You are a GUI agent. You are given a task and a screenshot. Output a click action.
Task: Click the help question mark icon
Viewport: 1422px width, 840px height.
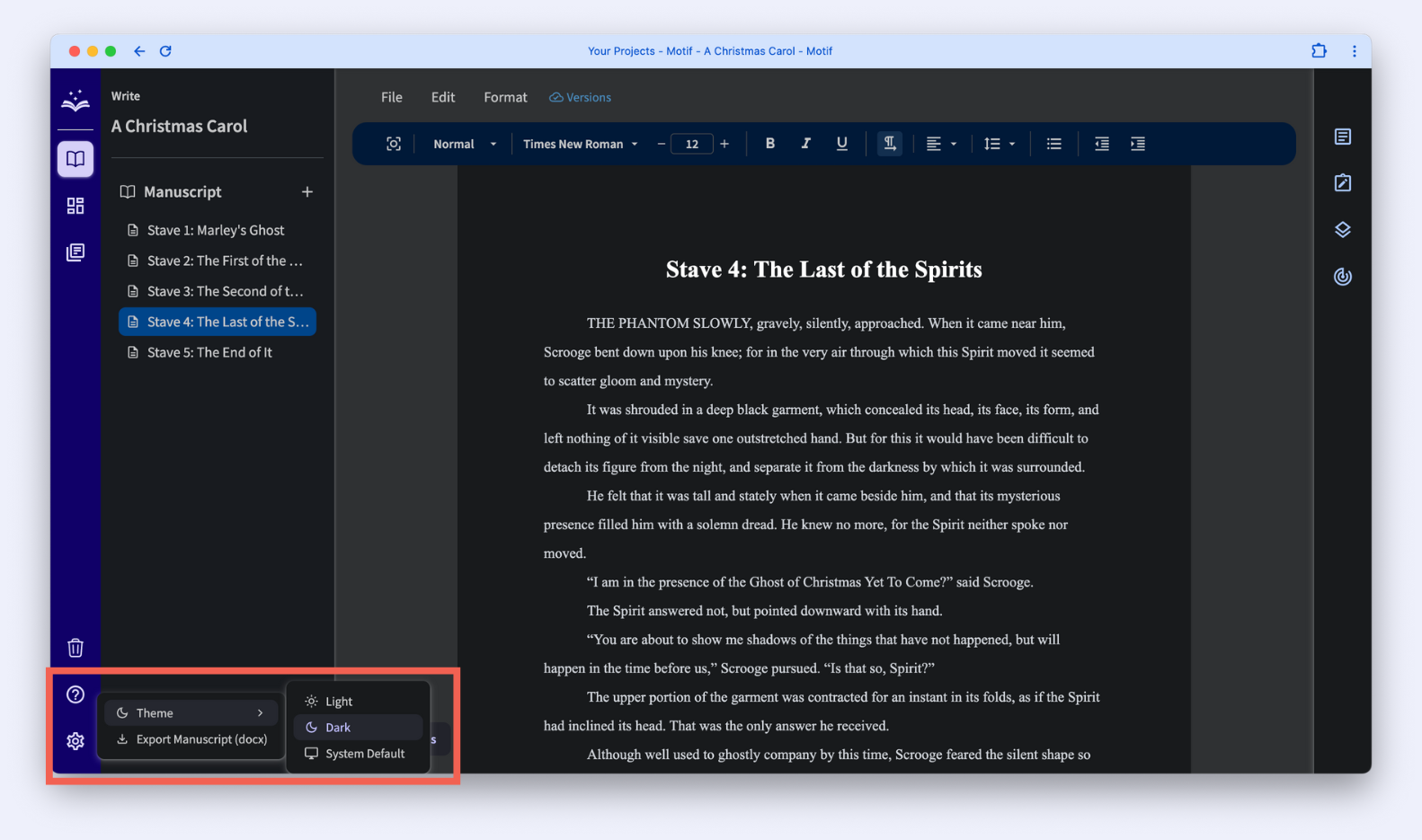[76, 694]
